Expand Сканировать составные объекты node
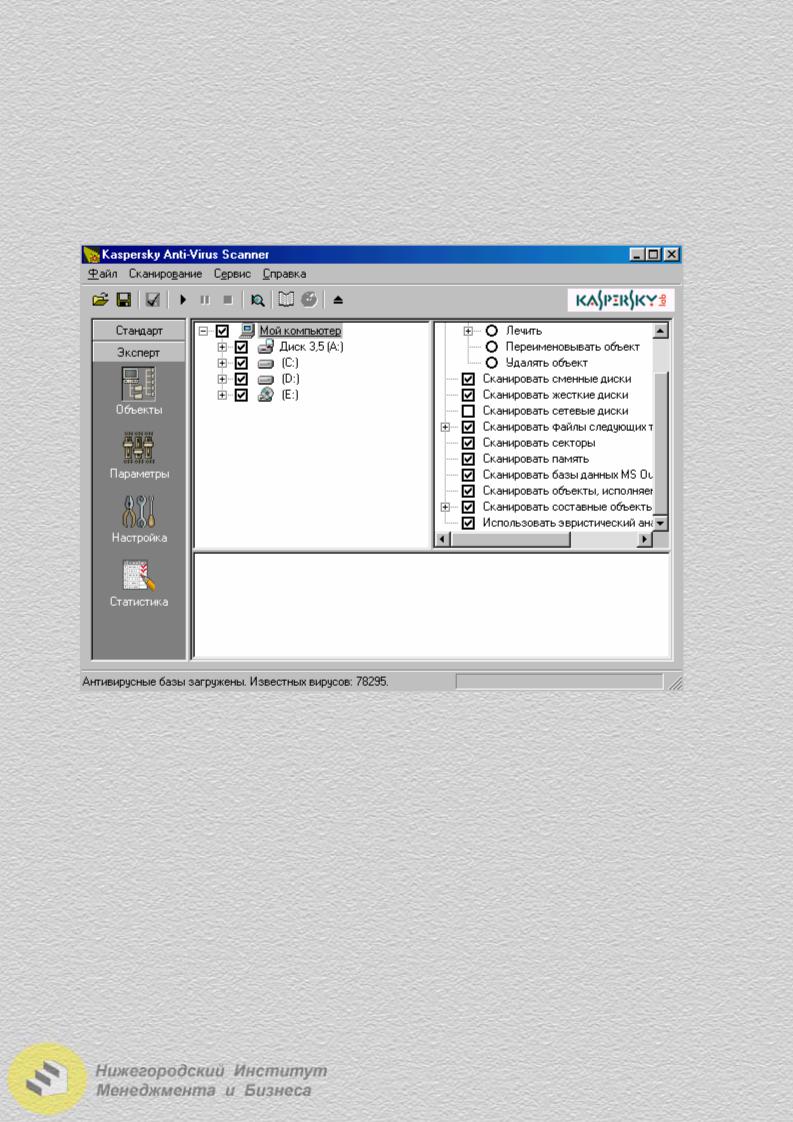Screen dimensions: 793x1122 point(445,507)
